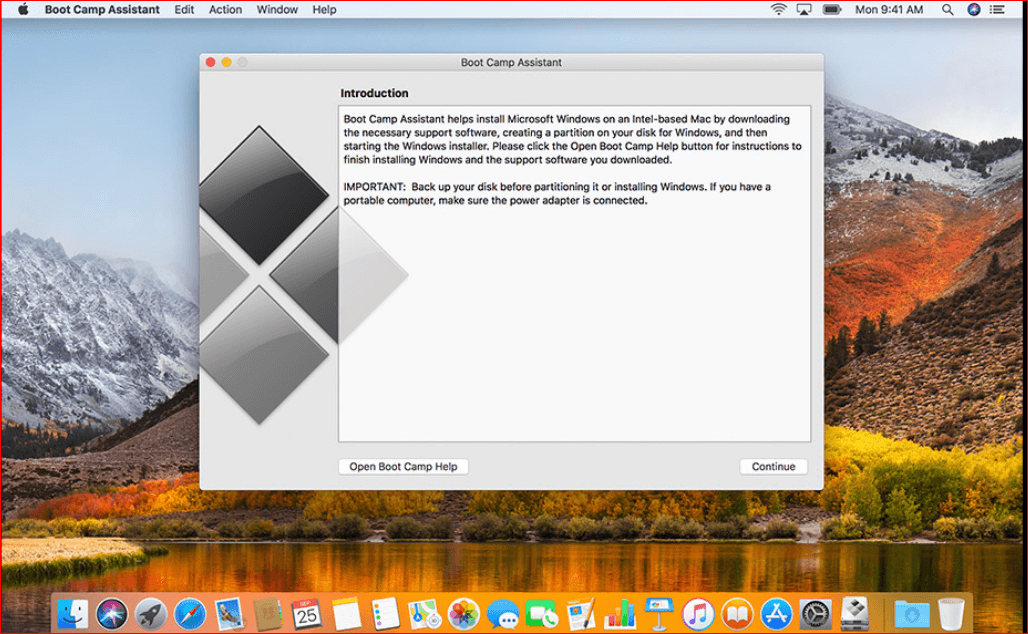Close the Boot Camp Assistant window
Screen dimensions: 1028x634
[210, 62]
